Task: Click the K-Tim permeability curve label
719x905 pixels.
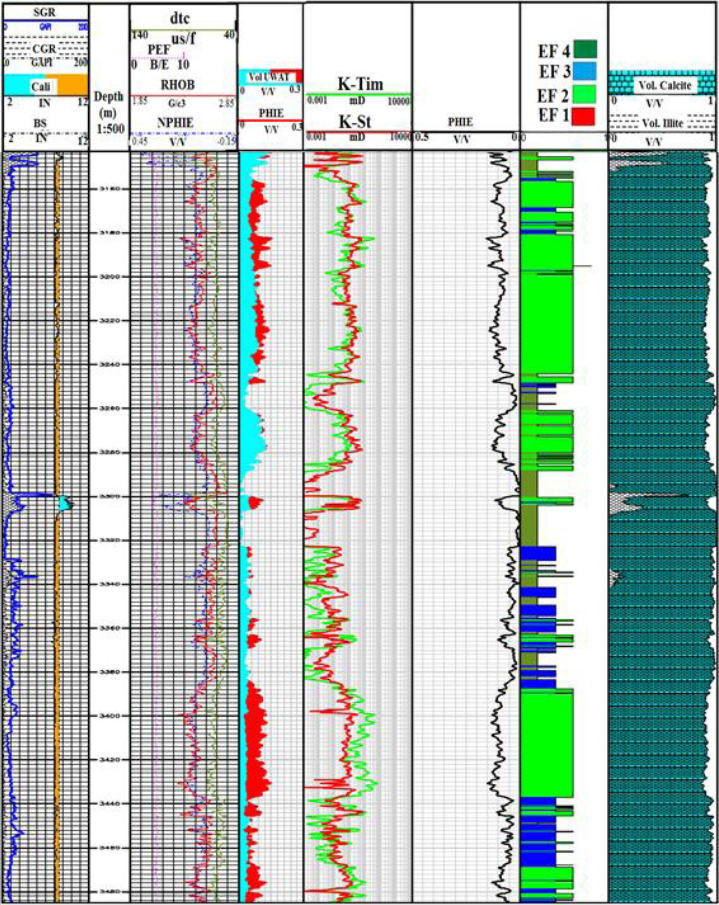Action: [357, 85]
